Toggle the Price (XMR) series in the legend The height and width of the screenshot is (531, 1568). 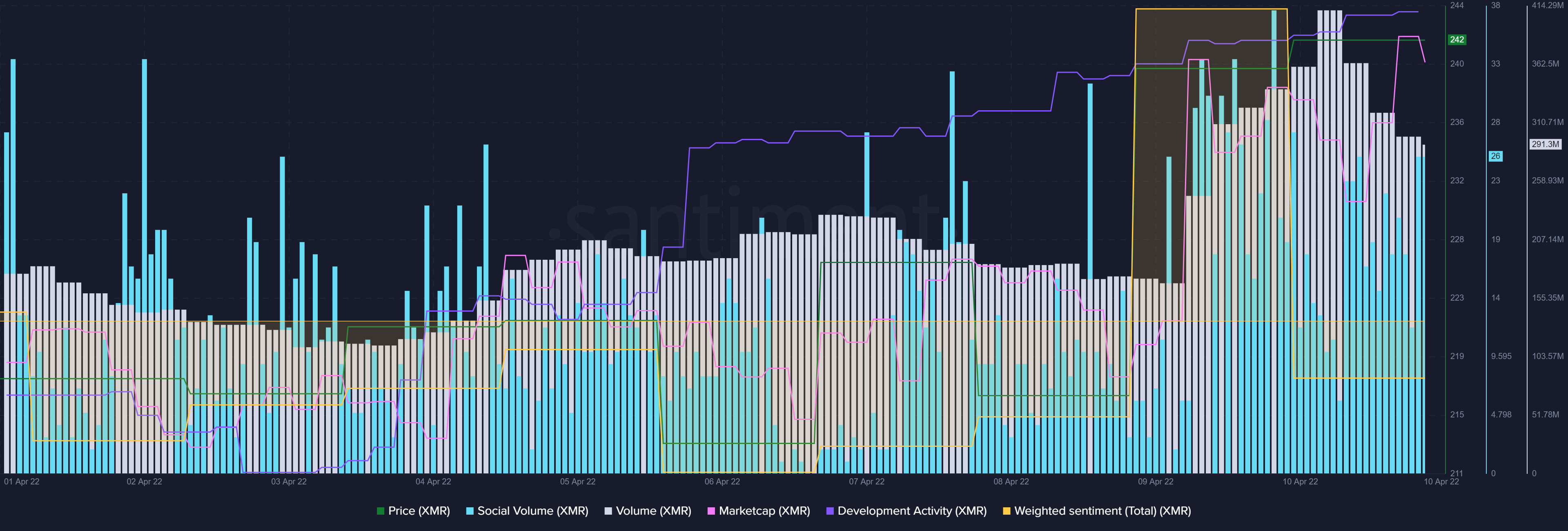(419, 511)
